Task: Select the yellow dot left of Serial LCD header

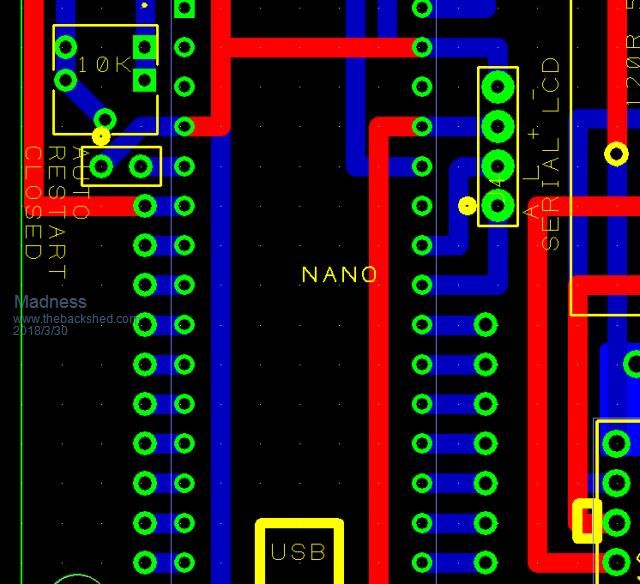Action: tap(467, 206)
